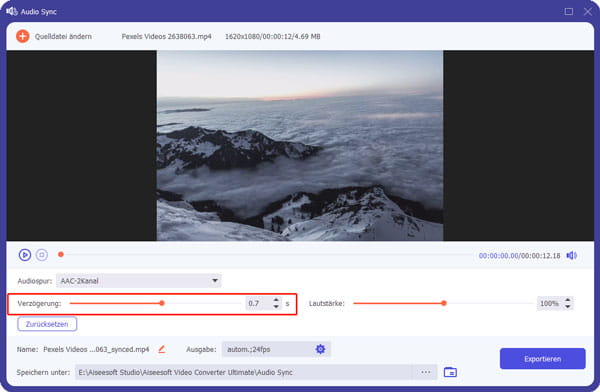
Task: Decrease the volume percentage with the down arrow
Action: coord(568,307)
